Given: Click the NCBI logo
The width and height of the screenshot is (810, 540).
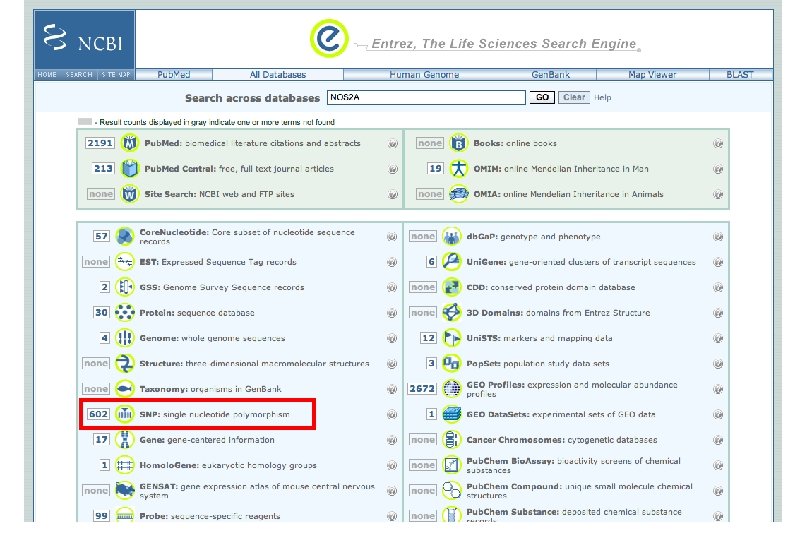Looking at the screenshot, I should pos(84,39).
